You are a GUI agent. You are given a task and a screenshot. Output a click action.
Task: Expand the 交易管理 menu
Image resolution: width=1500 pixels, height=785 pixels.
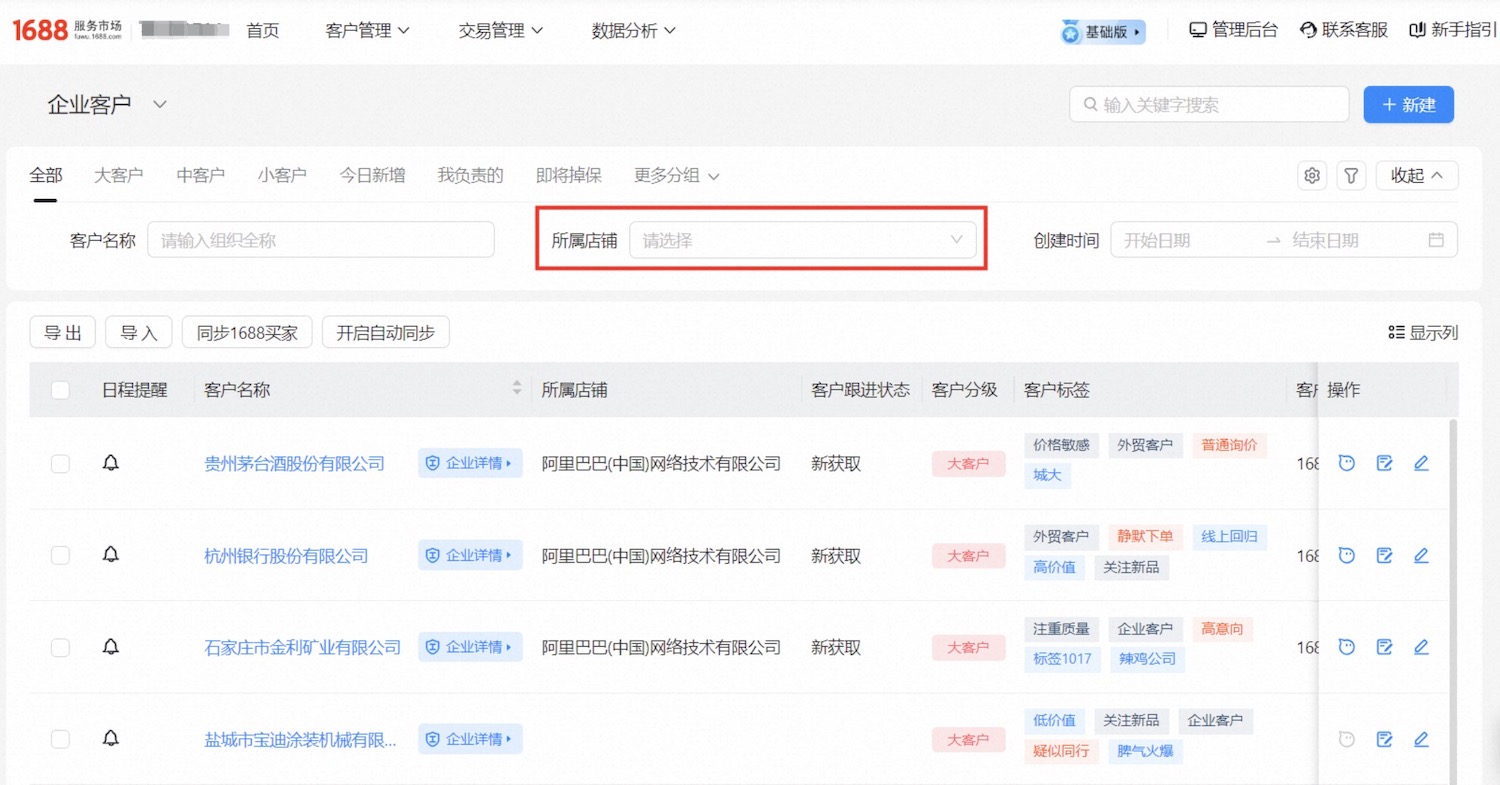[x=500, y=31]
